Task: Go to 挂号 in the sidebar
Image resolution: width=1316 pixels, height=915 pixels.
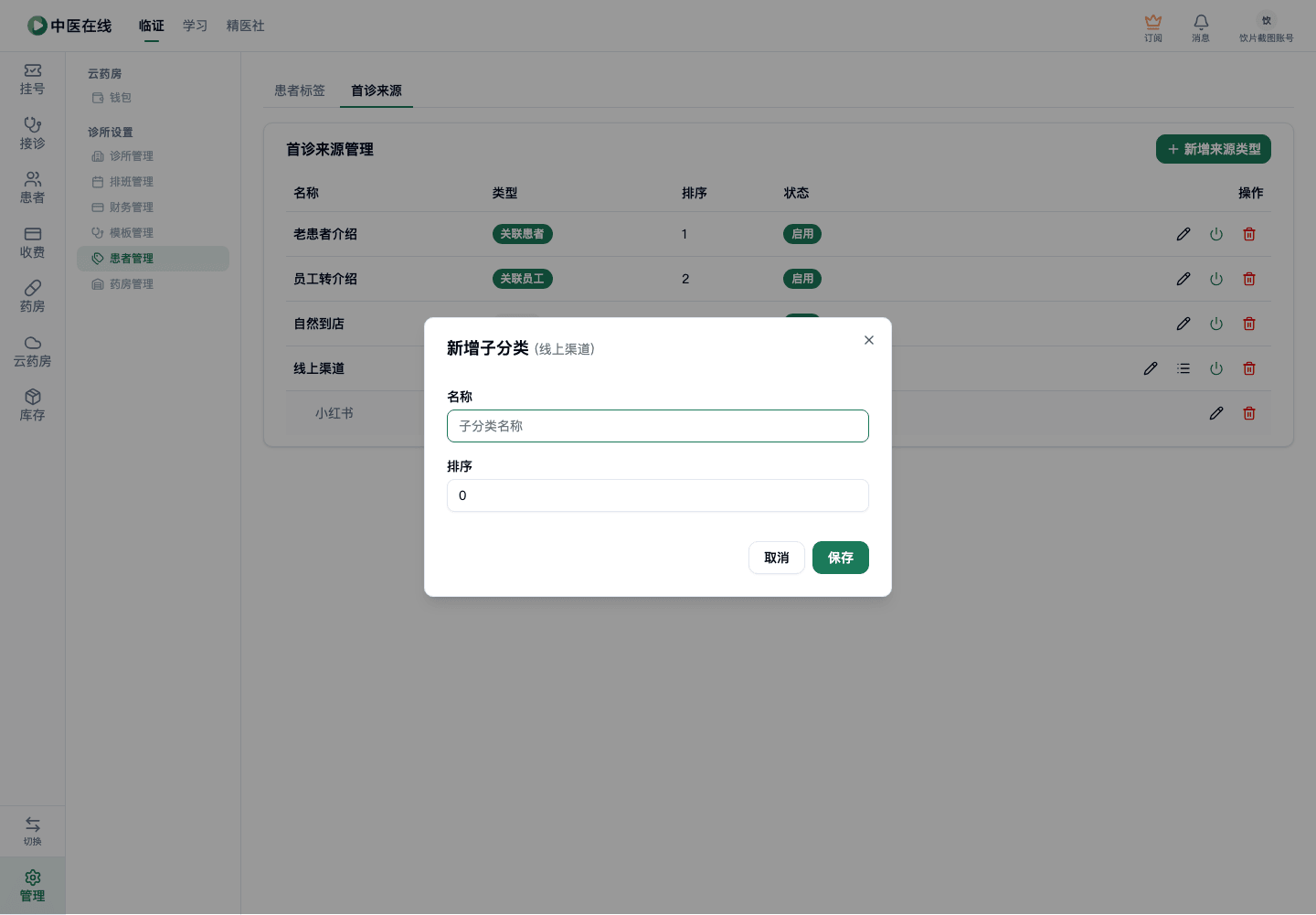Action: coord(33,80)
